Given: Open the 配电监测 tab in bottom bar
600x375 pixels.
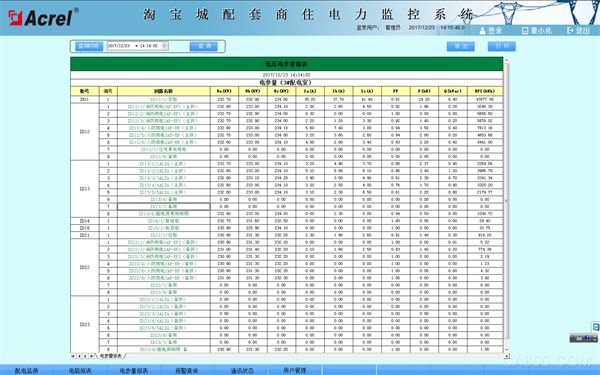Looking at the screenshot, I should 26,370.
